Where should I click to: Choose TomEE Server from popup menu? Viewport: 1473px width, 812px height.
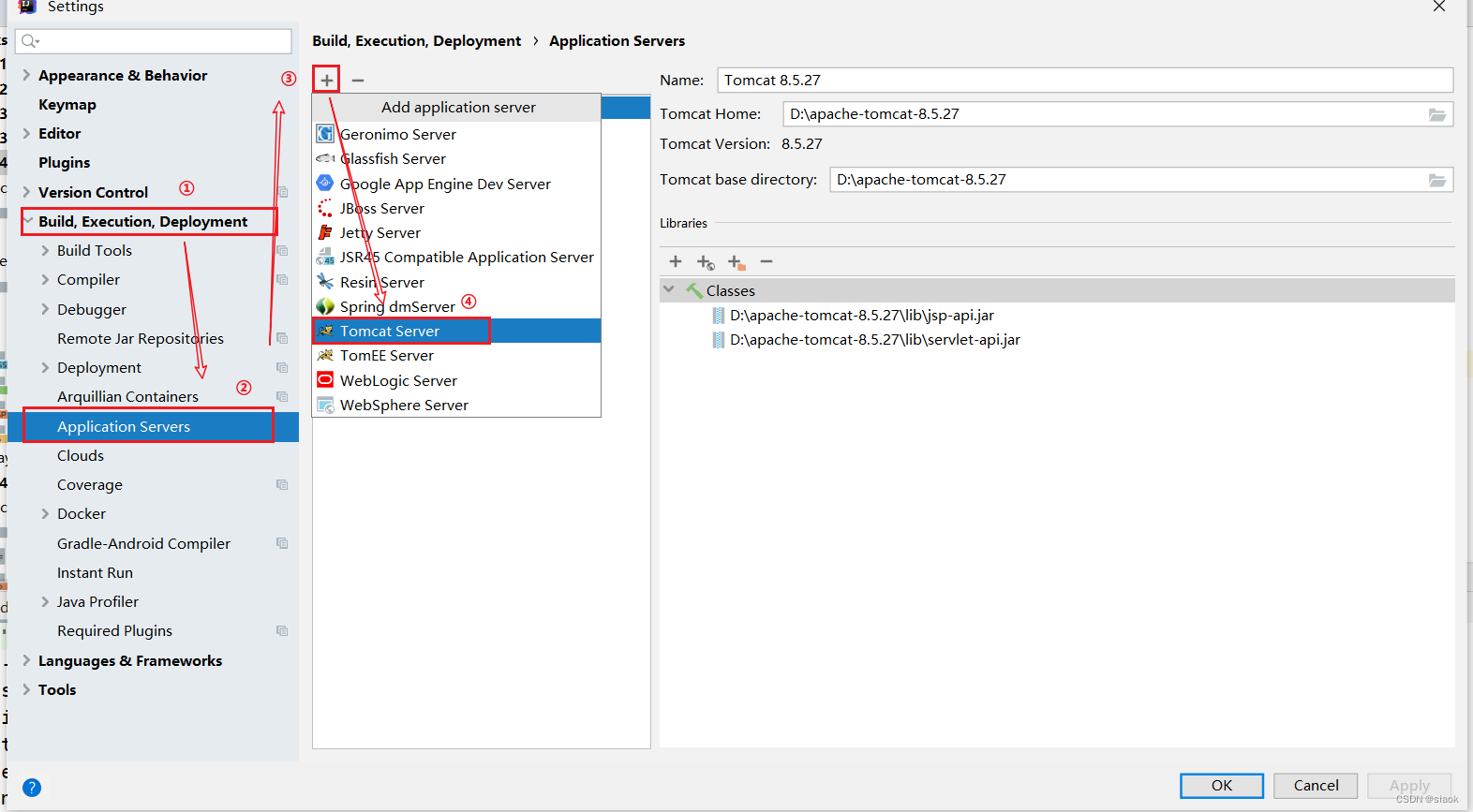click(456, 355)
